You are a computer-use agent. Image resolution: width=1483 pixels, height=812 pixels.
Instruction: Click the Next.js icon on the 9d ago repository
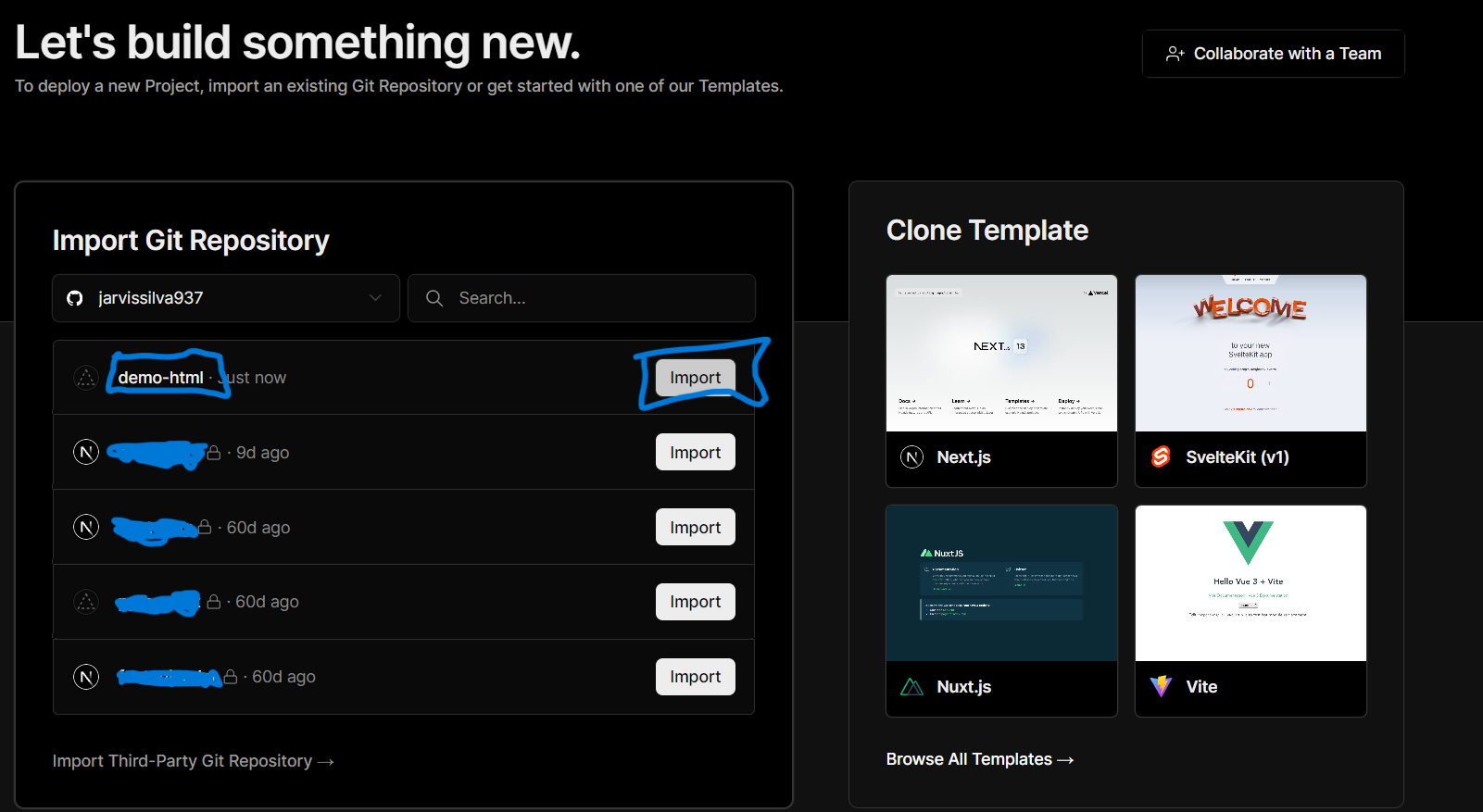tap(86, 453)
